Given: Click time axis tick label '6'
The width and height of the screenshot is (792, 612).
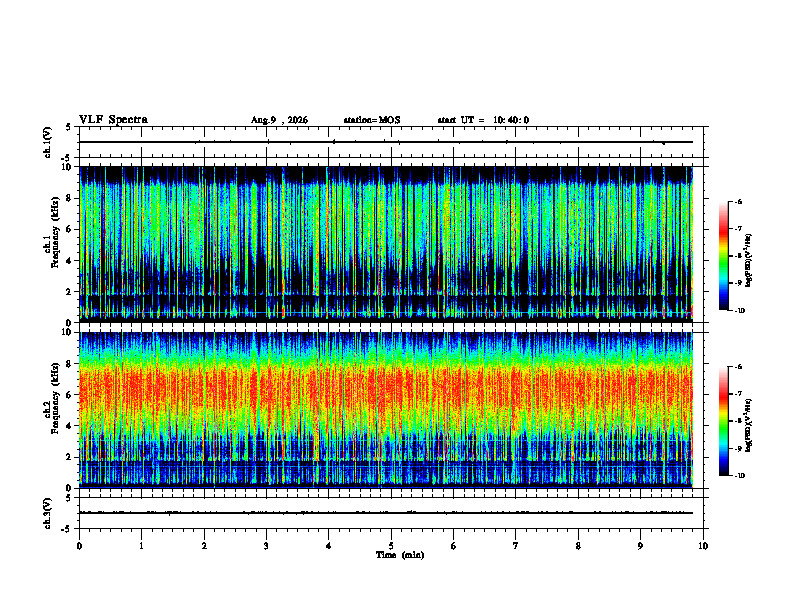Looking at the screenshot, I should (x=454, y=546).
